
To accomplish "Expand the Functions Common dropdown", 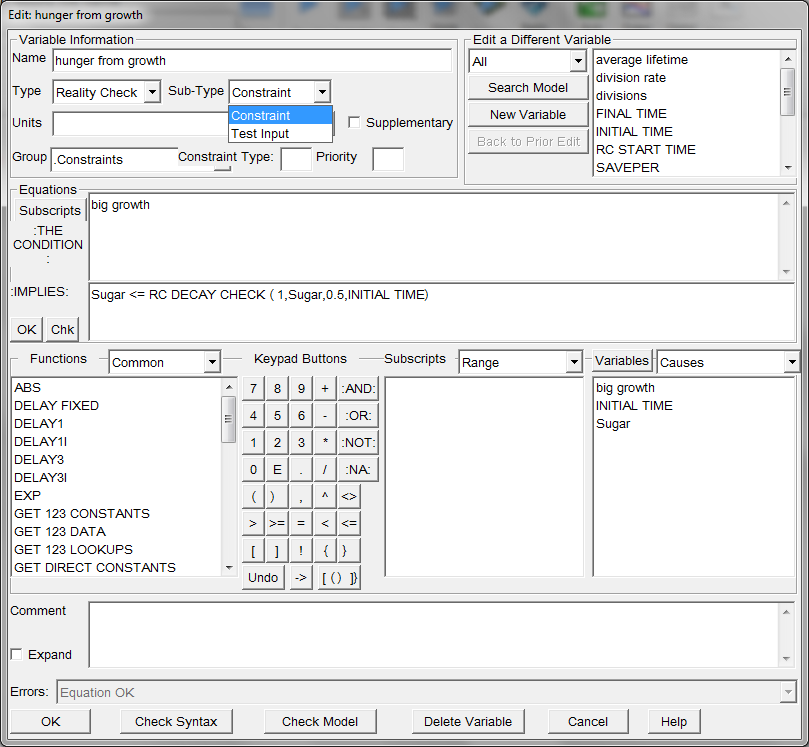I will coord(211,362).
